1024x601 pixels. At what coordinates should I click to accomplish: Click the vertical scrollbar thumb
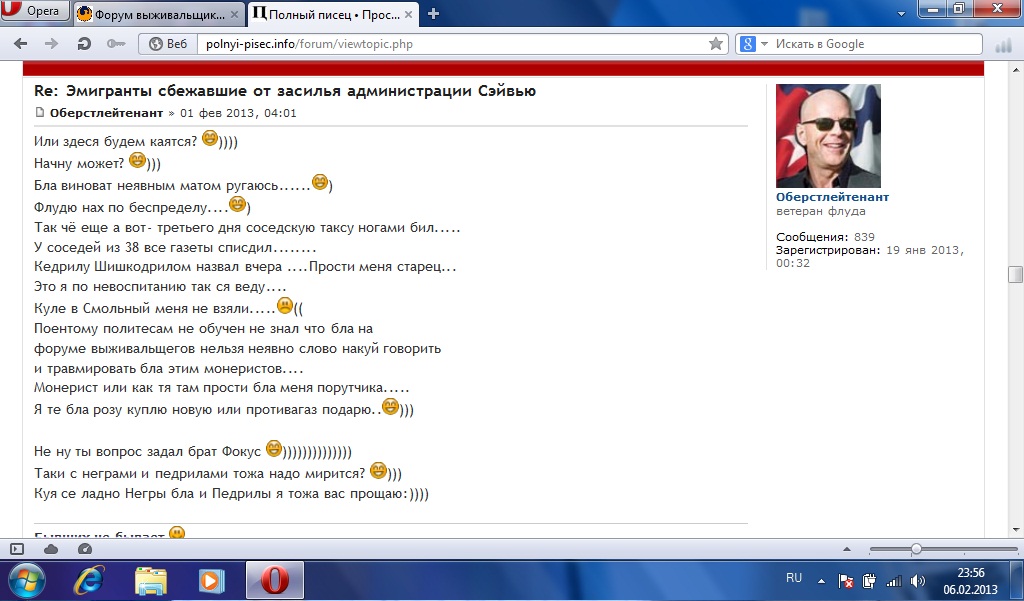pyautogui.click(x=1016, y=274)
